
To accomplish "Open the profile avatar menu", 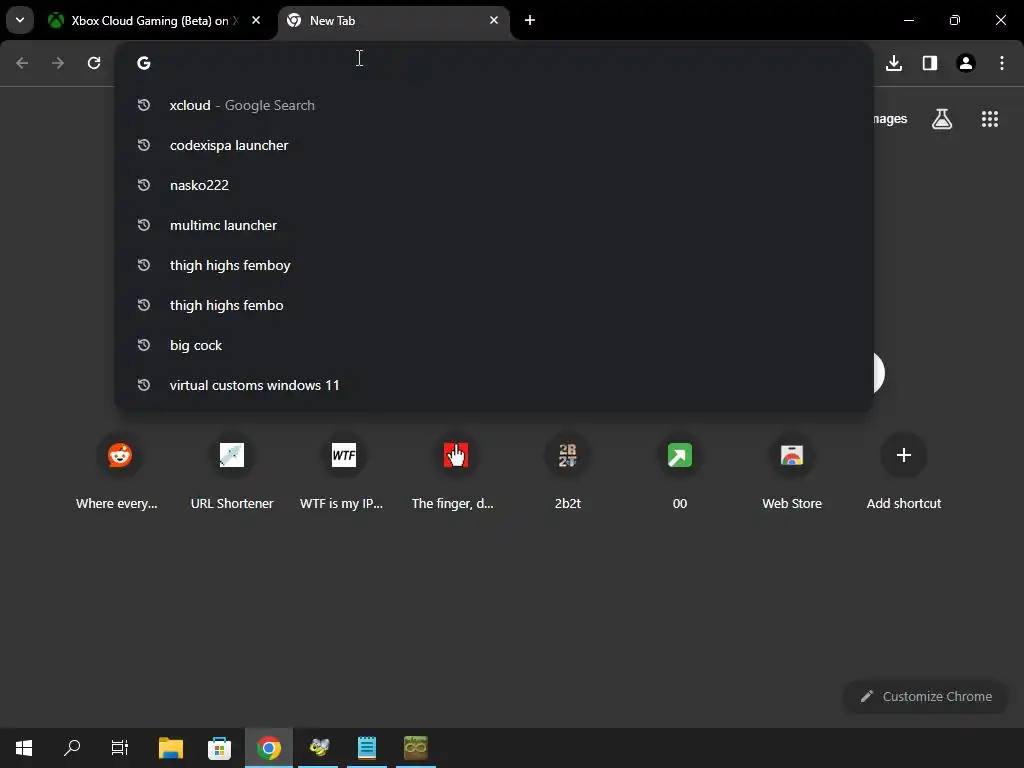I will tap(966, 63).
